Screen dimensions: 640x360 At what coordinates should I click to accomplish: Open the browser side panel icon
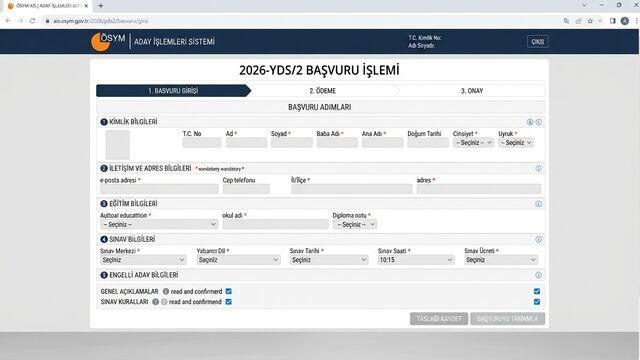pos(613,21)
